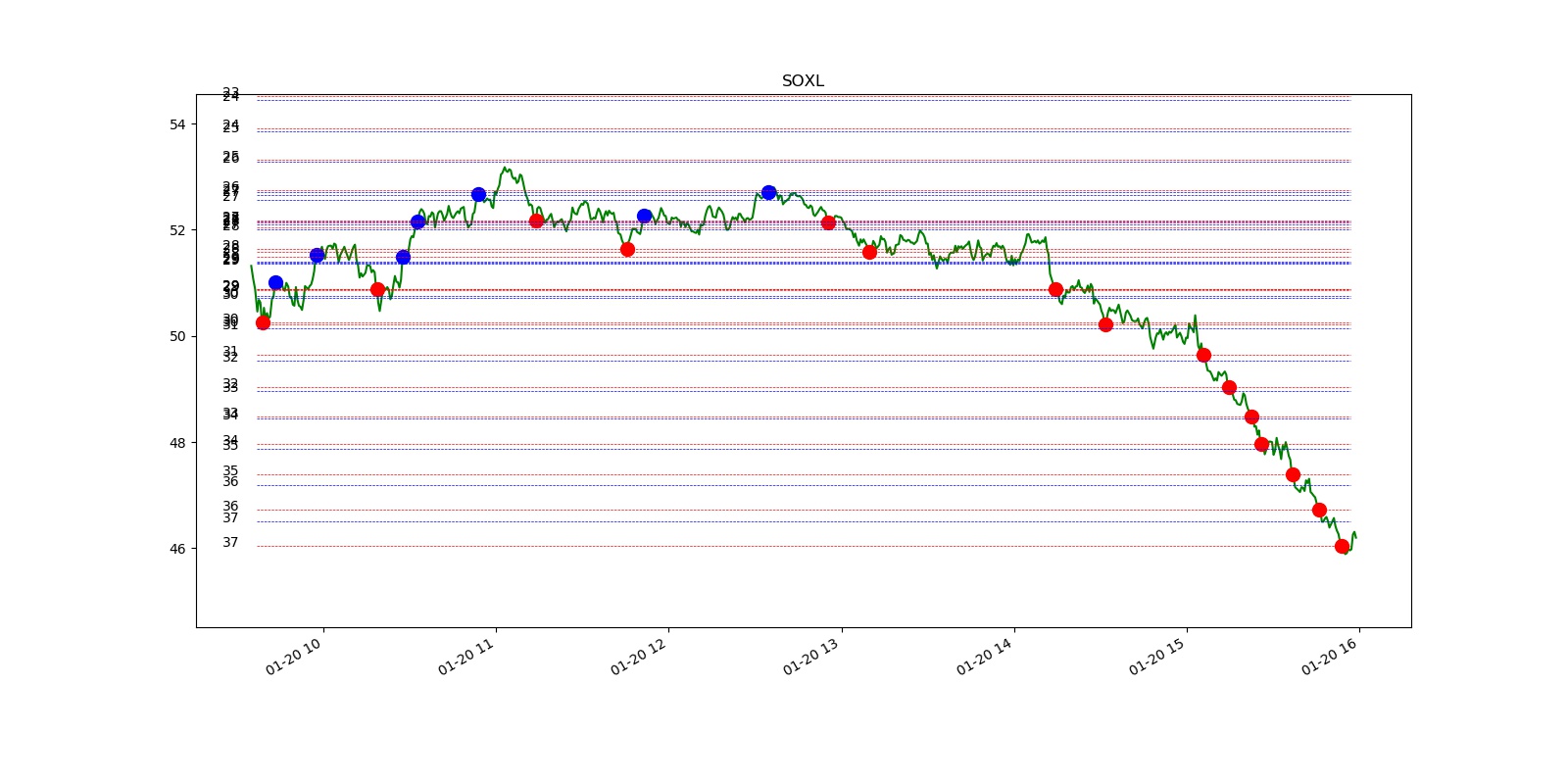Screen dimensions: 1568x784
Task: Select the 50 y-axis tick label
Action: 177,336
